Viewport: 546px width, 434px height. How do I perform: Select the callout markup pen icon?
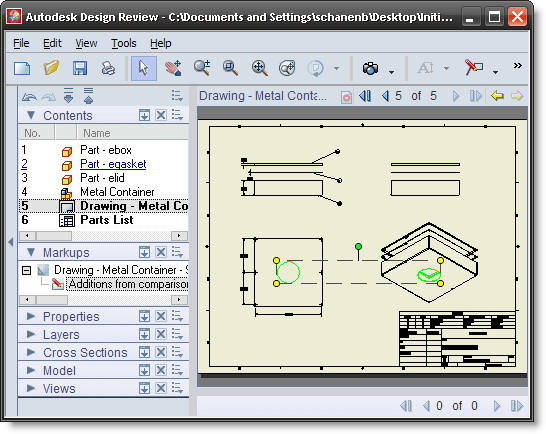pyautogui.click(x=474, y=67)
